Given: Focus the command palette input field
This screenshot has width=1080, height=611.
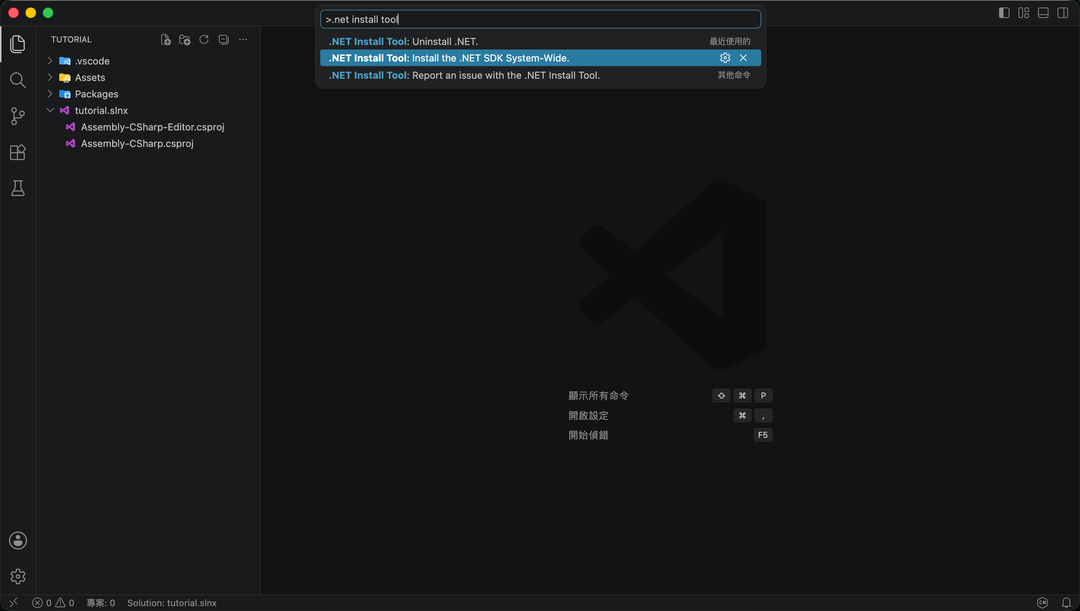Looking at the screenshot, I should pyautogui.click(x=541, y=19).
